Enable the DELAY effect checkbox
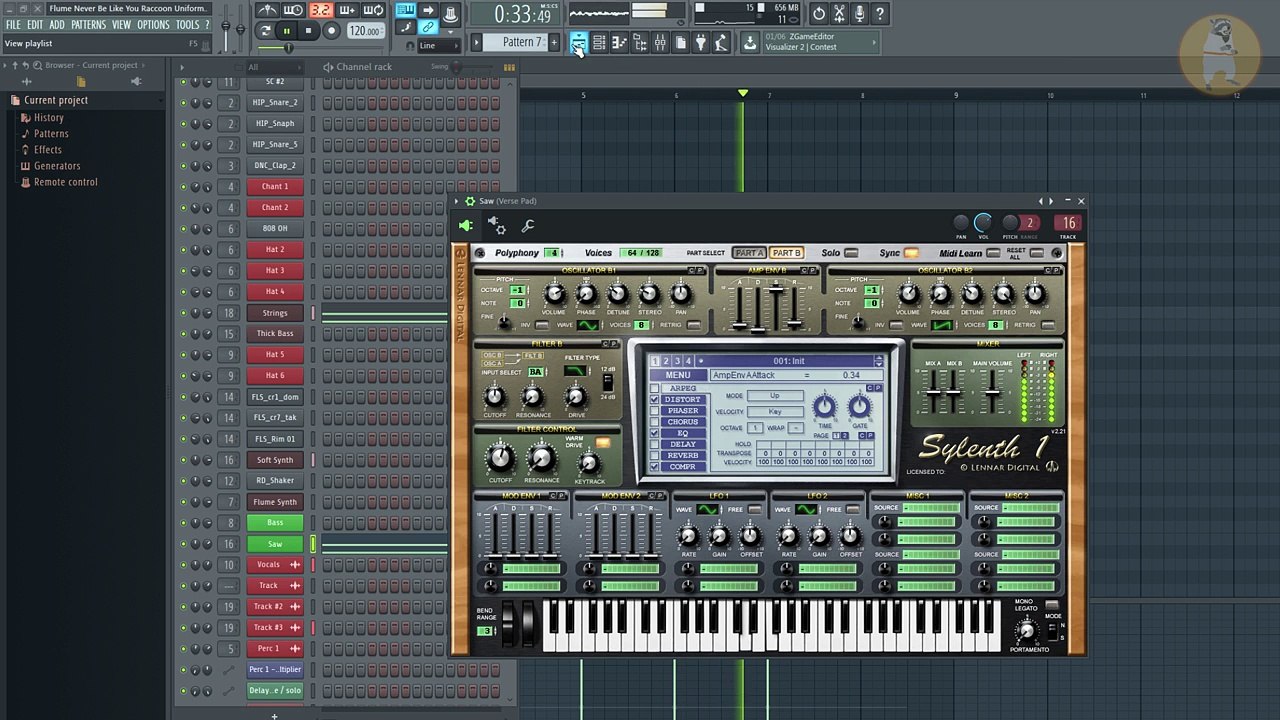 pyautogui.click(x=654, y=444)
